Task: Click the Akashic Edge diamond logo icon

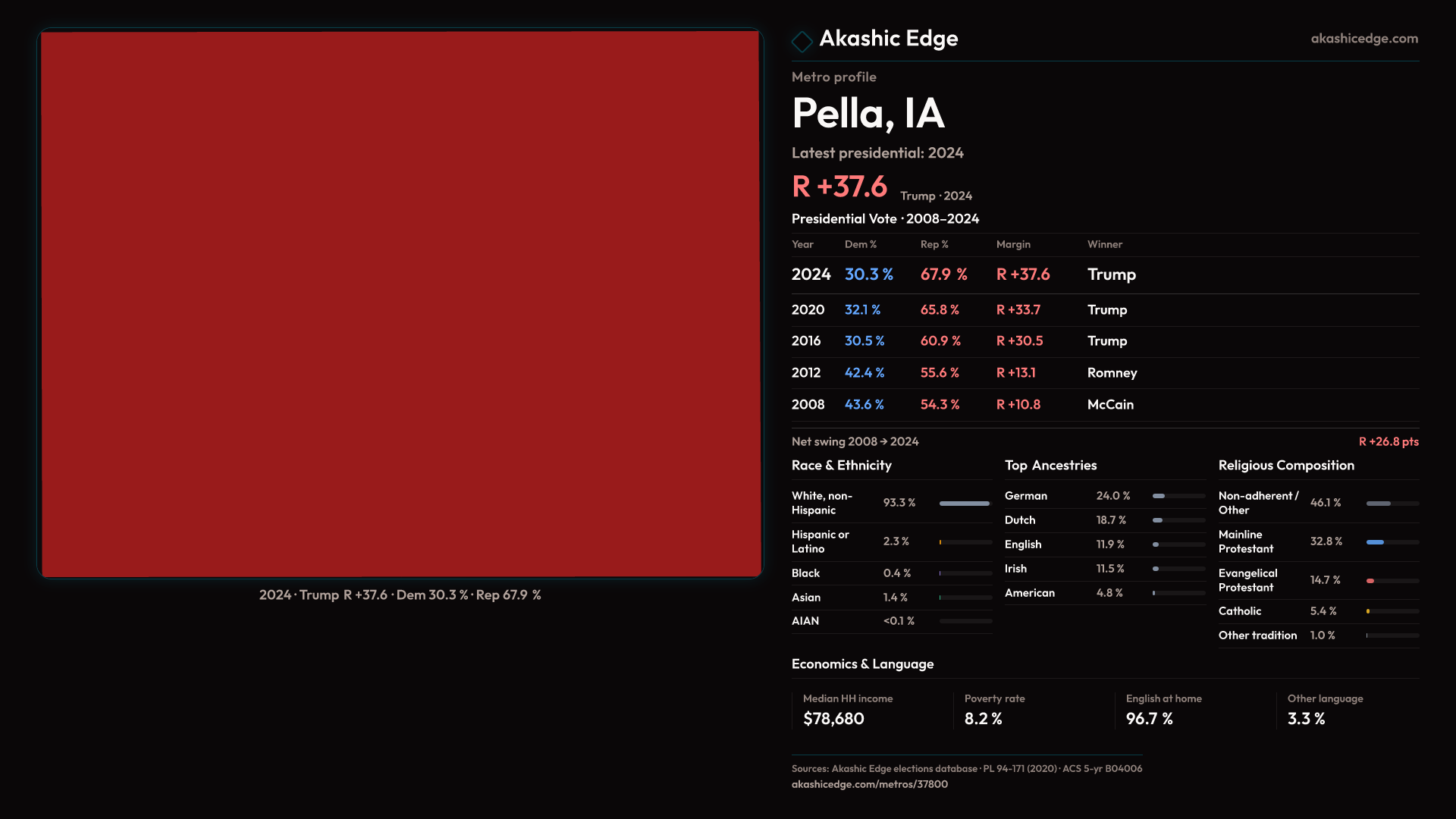Action: pos(802,41)
